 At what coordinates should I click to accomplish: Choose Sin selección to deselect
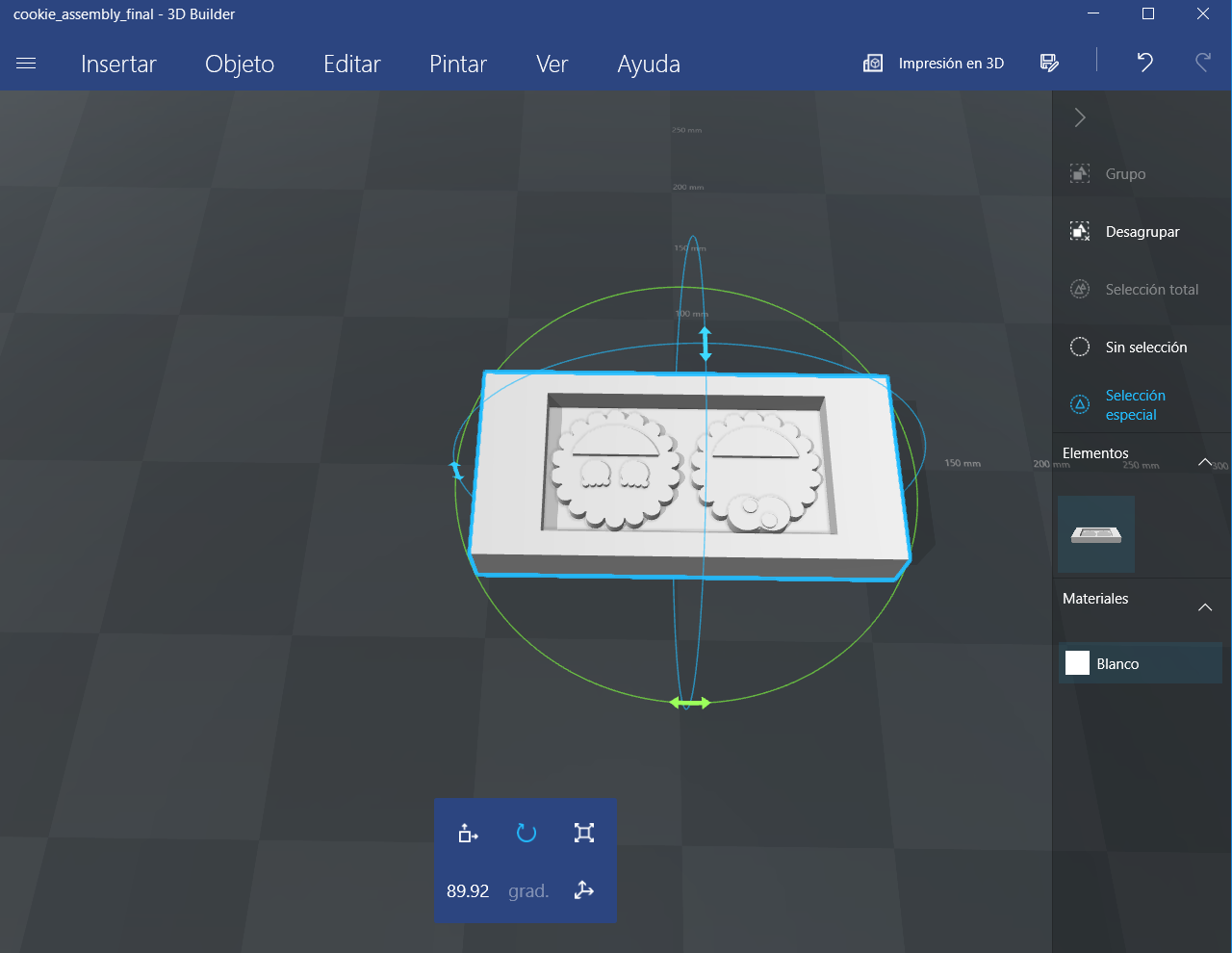1146,348
